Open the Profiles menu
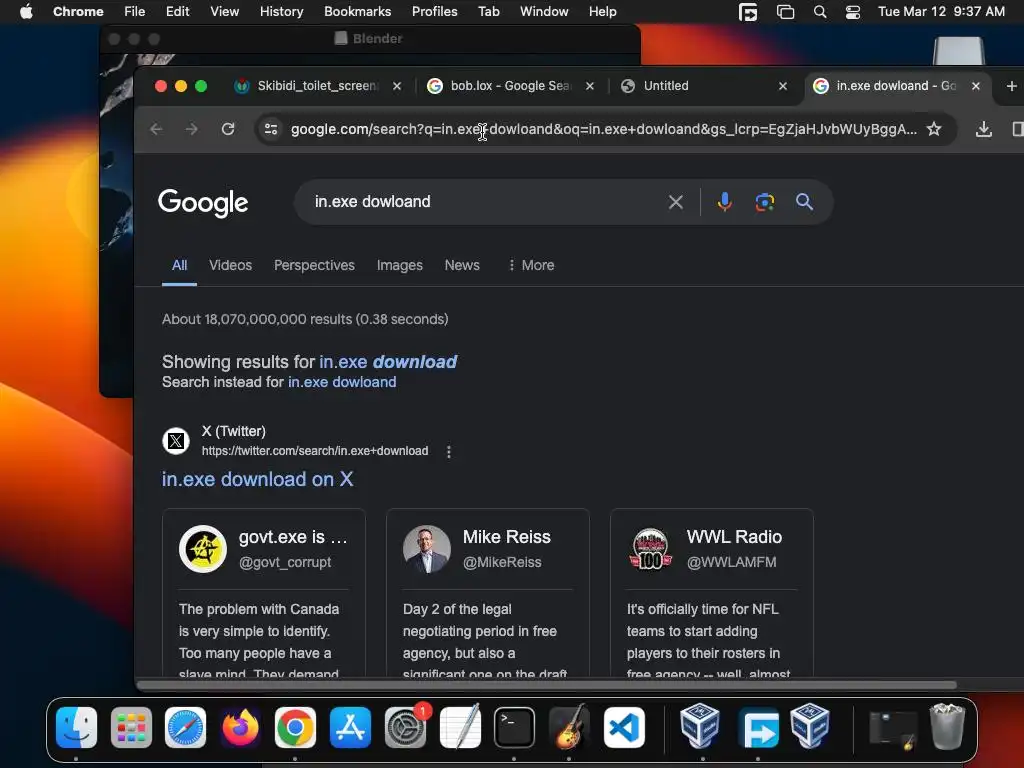 pyautogui.click(x=434, y=12)
